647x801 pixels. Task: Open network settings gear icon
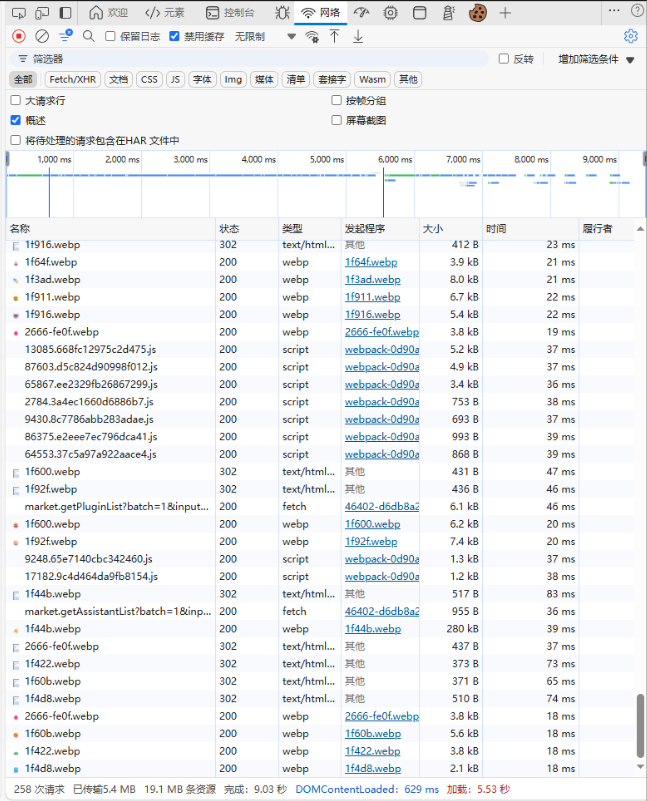630,36
